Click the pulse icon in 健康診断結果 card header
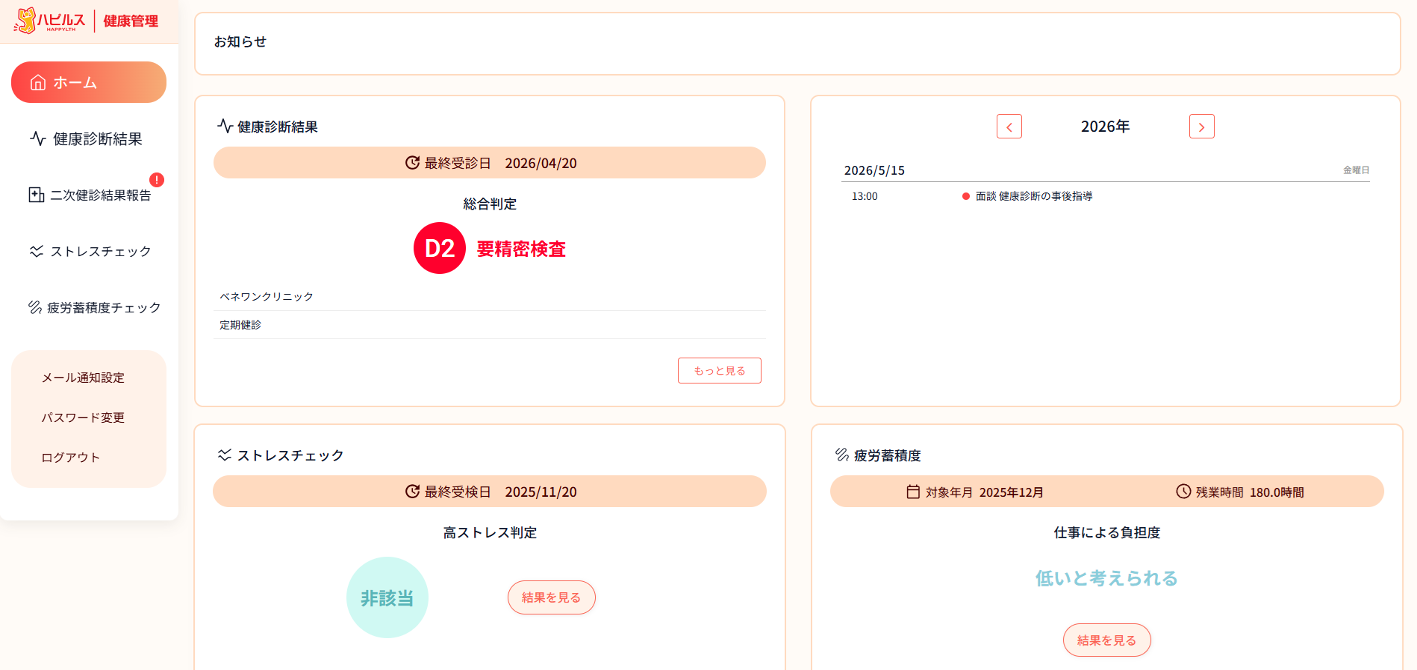This screenshot has height=670, width=1417. 225,126
